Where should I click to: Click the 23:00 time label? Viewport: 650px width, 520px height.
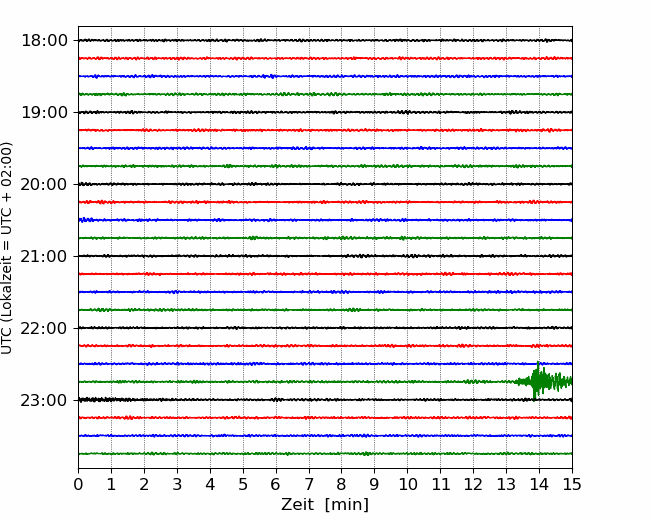[x=44, y=401]
